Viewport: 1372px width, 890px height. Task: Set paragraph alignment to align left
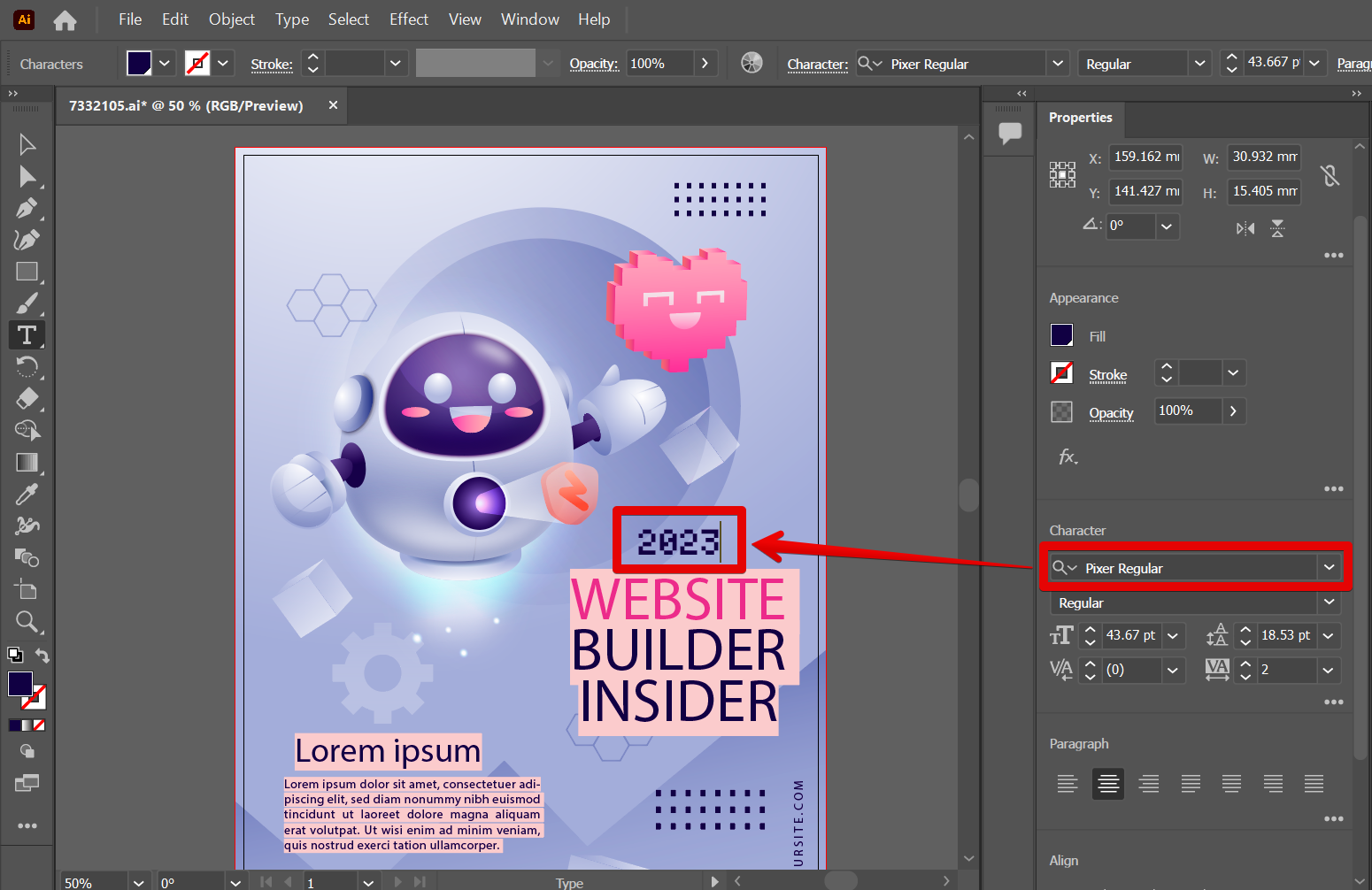click(x=1067, y=784)
